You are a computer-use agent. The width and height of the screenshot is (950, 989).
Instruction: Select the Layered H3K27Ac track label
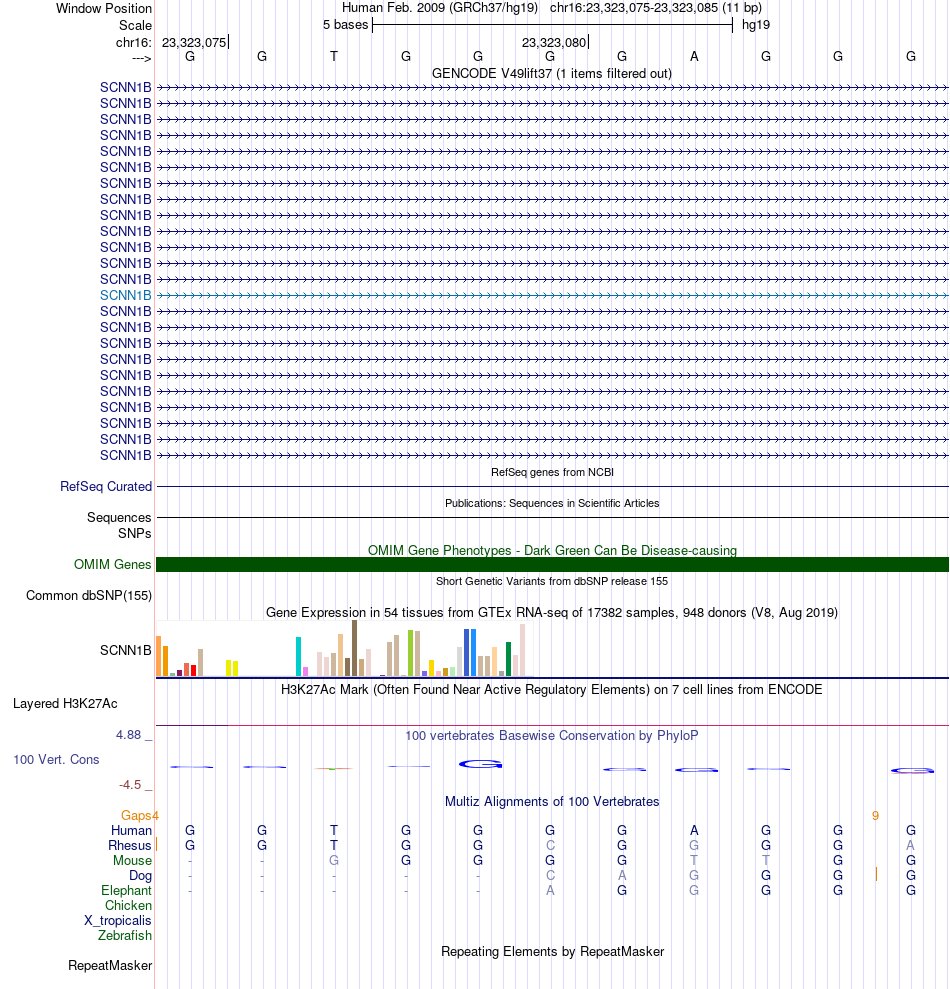click(65, 703)
